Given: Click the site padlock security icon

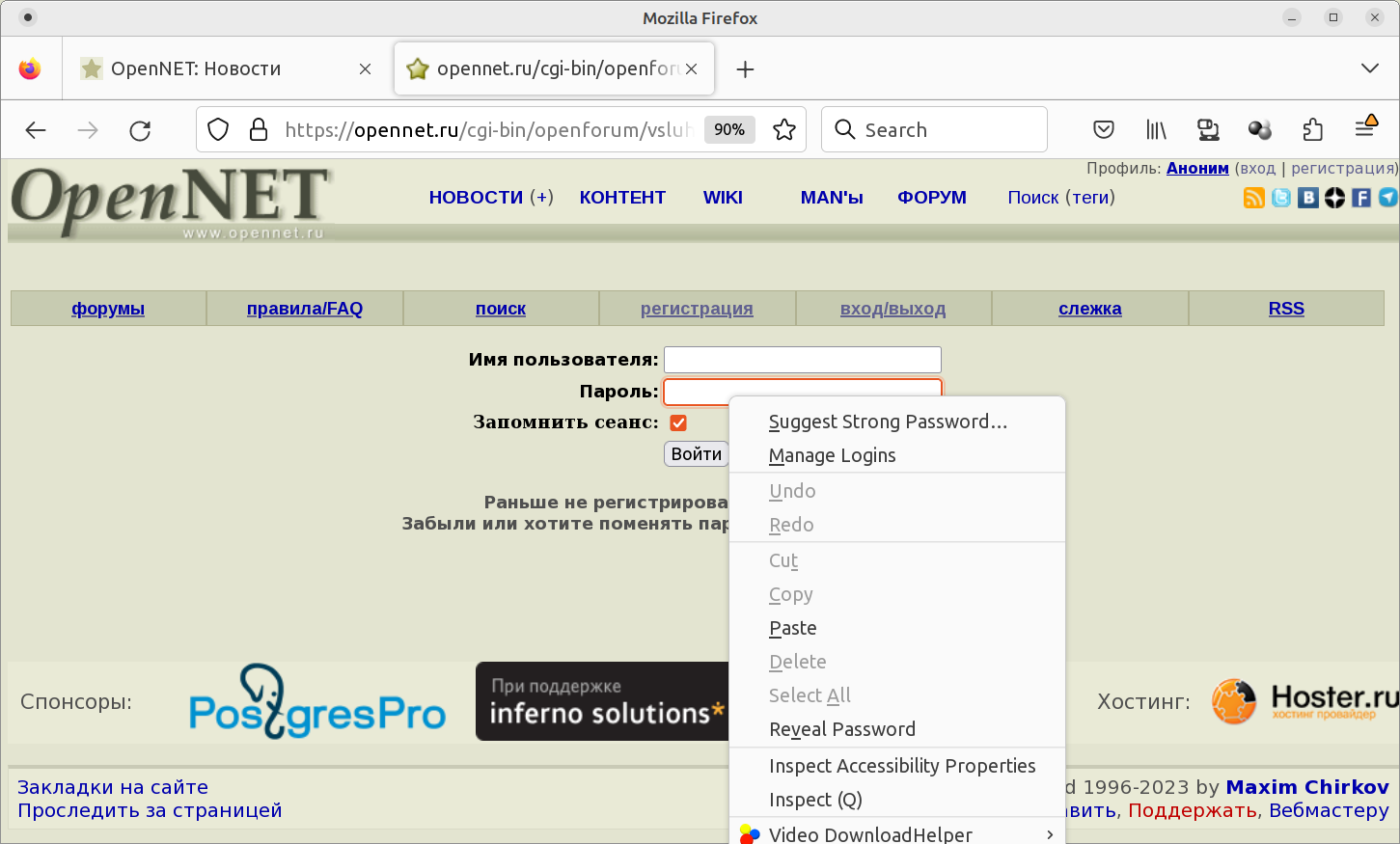Looking at the screenshot, I should (258, 129).
